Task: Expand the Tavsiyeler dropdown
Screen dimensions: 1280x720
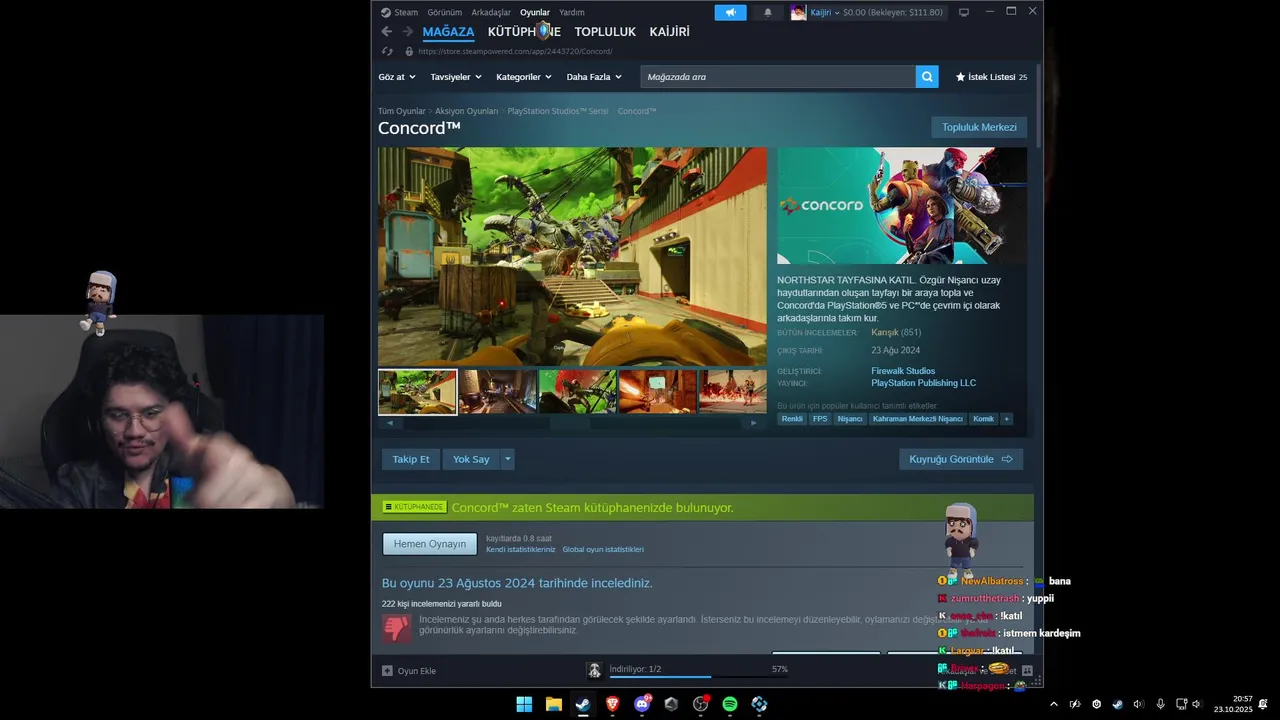Action: (456, 77)
